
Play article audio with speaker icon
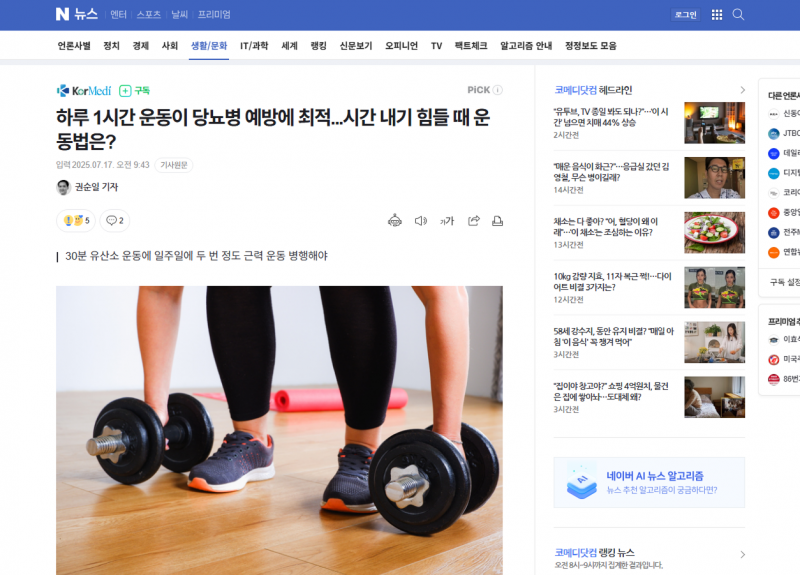point(420,221)
